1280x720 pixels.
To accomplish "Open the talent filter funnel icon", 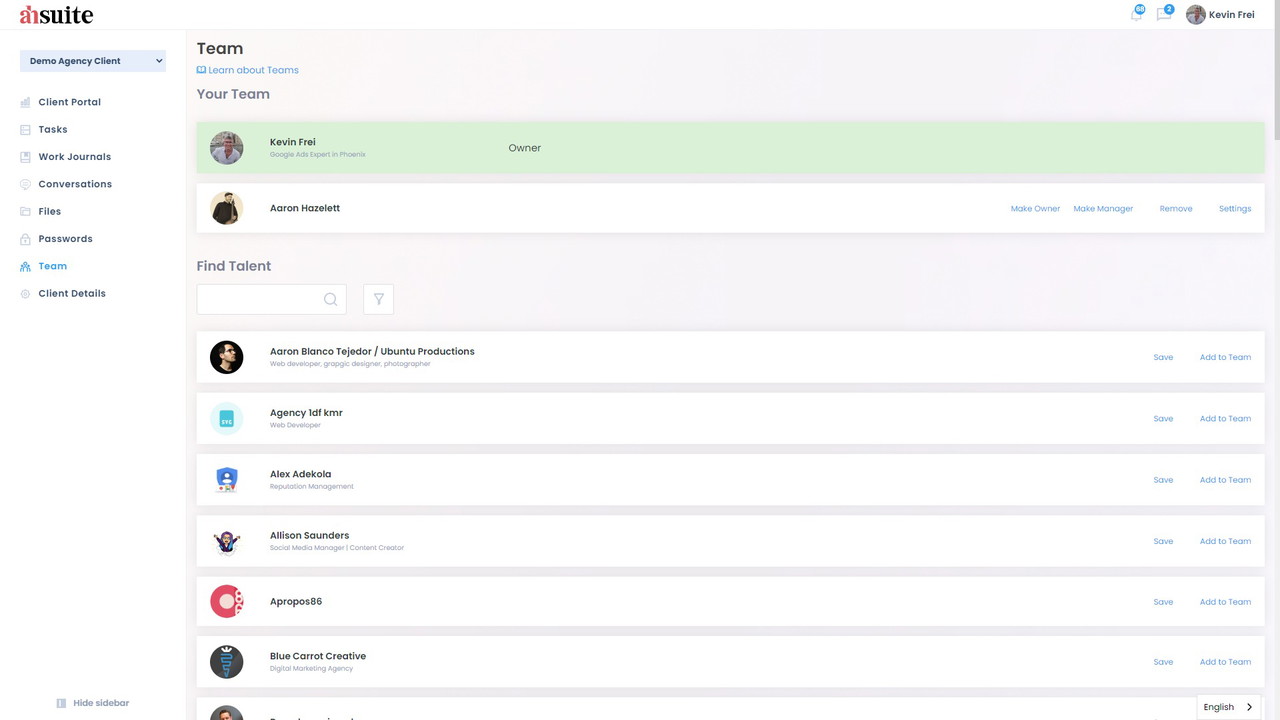I will pos(378,299).
